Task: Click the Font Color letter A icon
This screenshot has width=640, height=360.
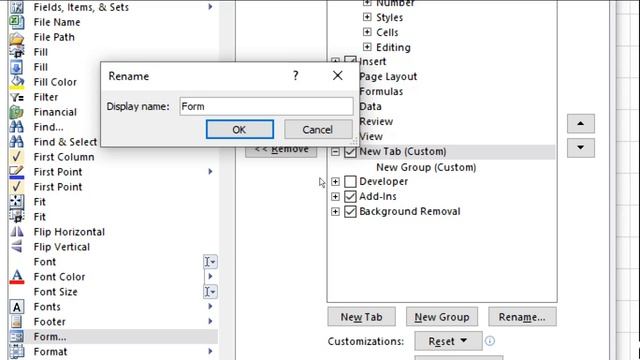Action: (x=16, y=277)
